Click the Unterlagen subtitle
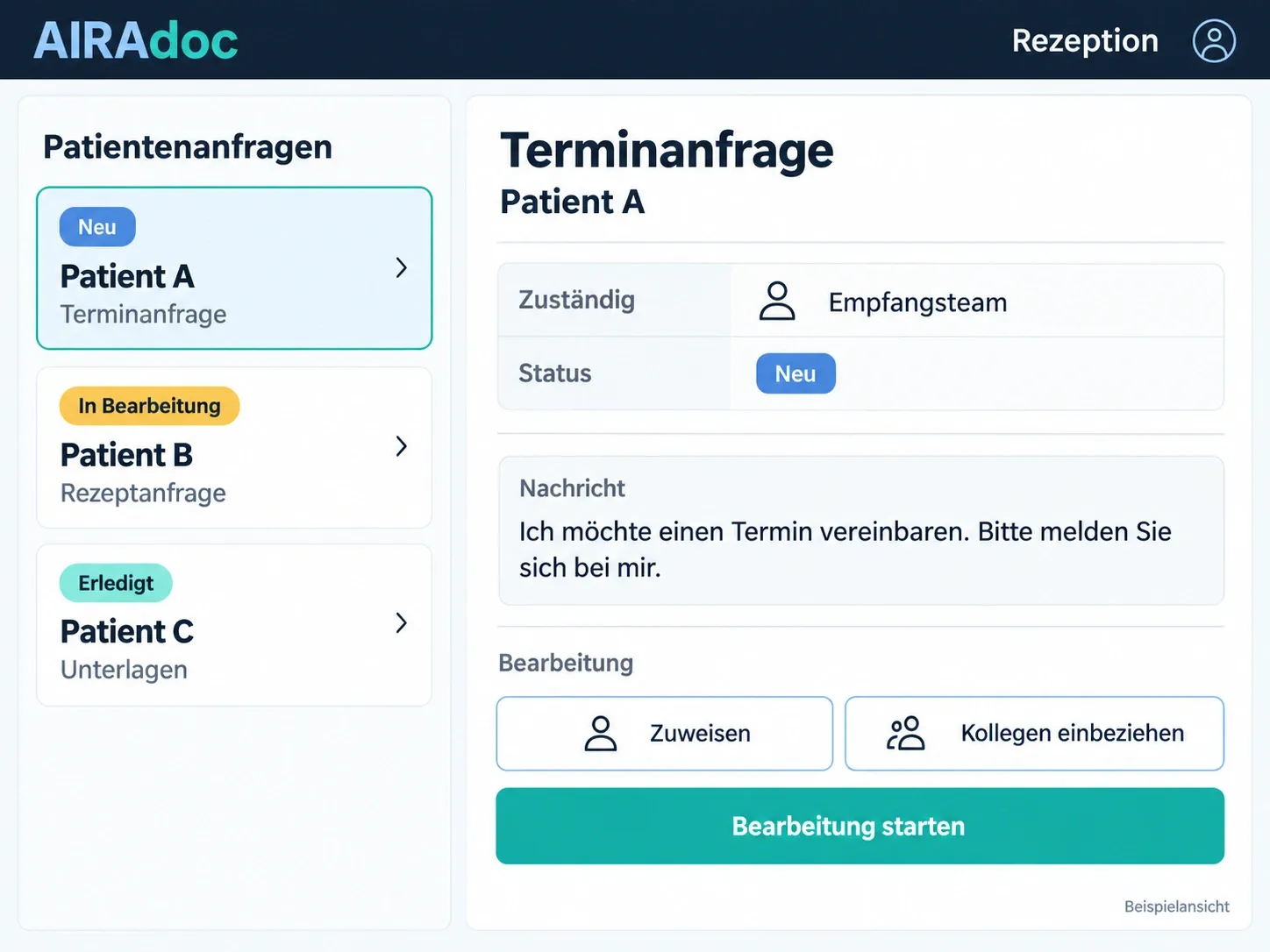The image size is (1270, 952). point(124,670)
